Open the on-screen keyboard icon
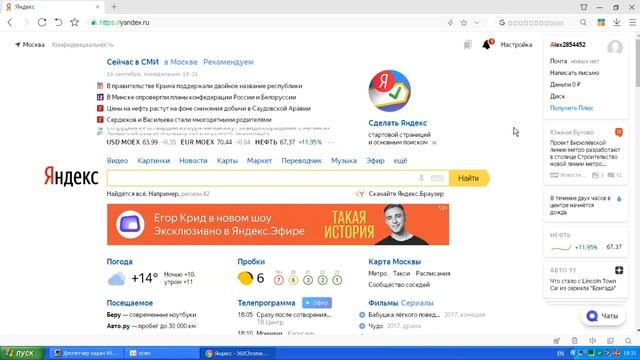Image resolution: width=640 pixels, height=360 pixels. pos(437,178)
